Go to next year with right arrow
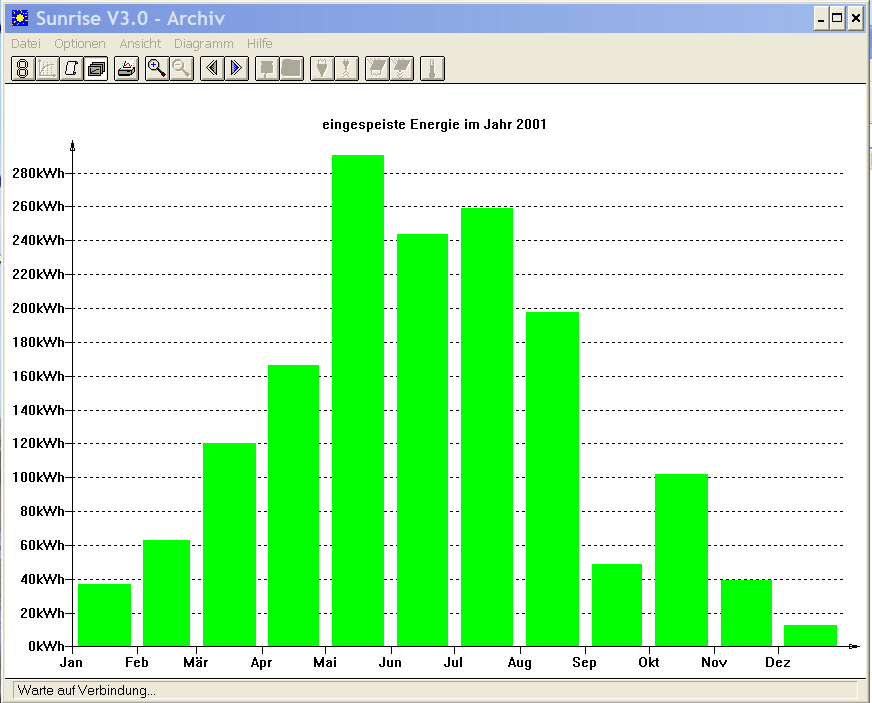Image resolution: width=872 pixels, height=703 pixels. pos(236,68)
